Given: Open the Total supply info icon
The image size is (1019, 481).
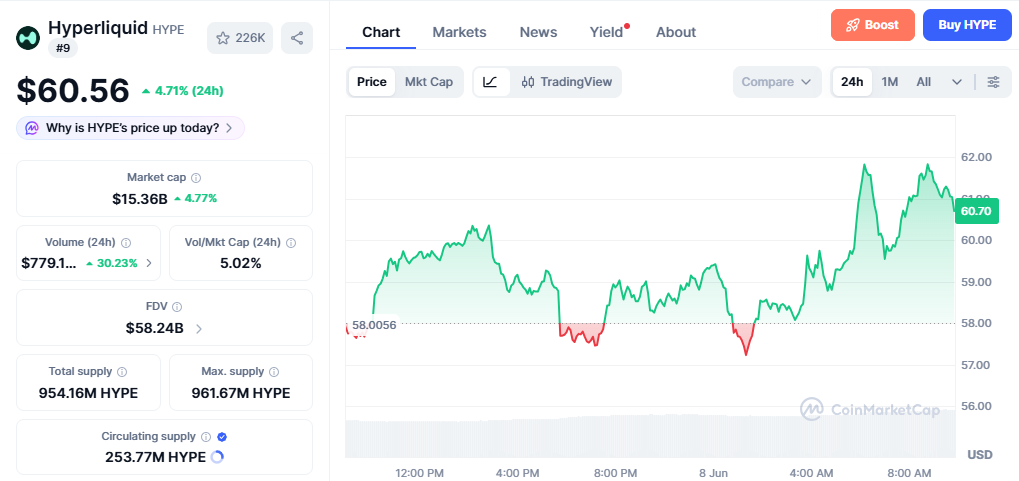Looking at the screenshot, I should [x=122, y=372].
